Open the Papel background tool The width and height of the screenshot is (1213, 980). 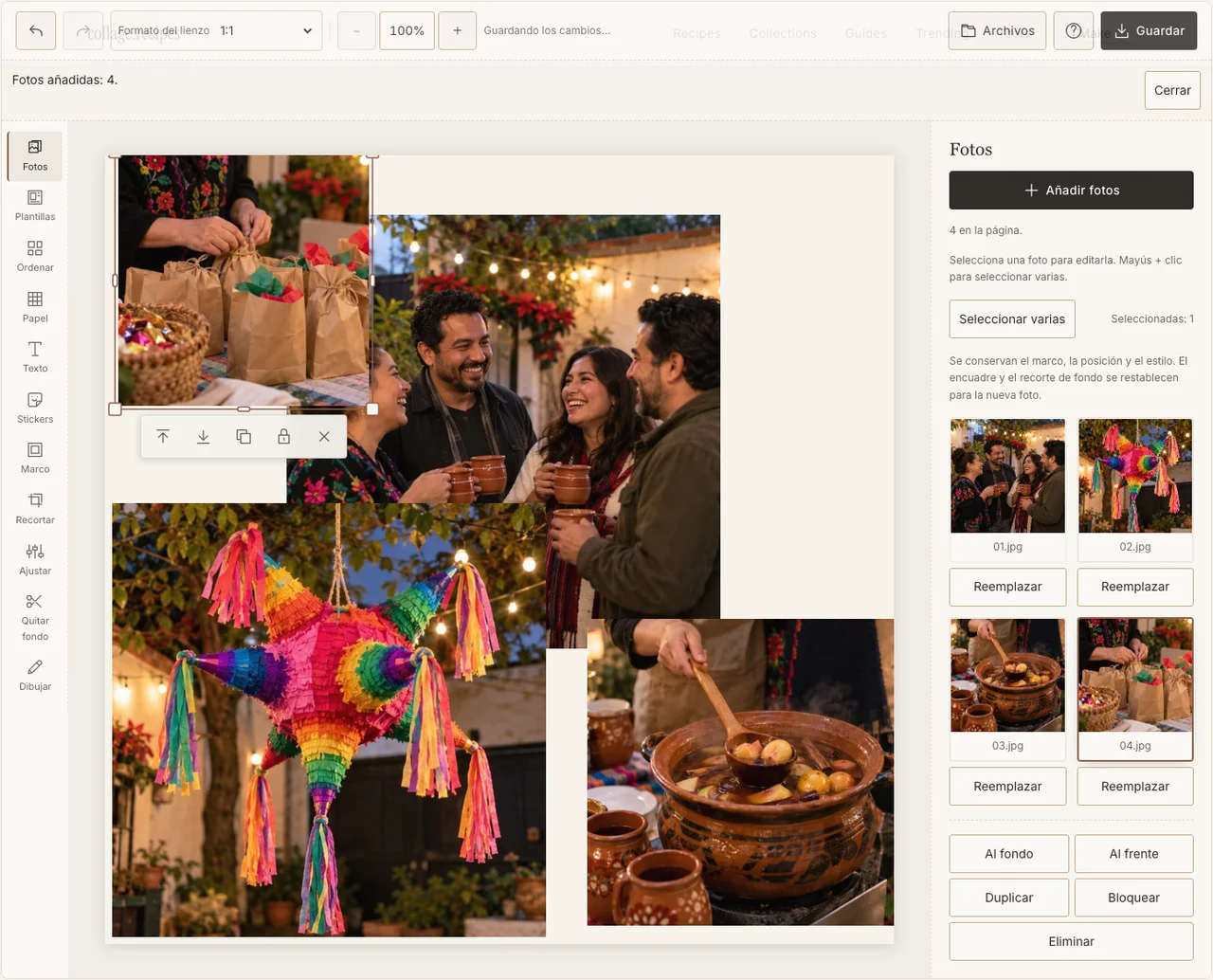click(x=35, y=307)
